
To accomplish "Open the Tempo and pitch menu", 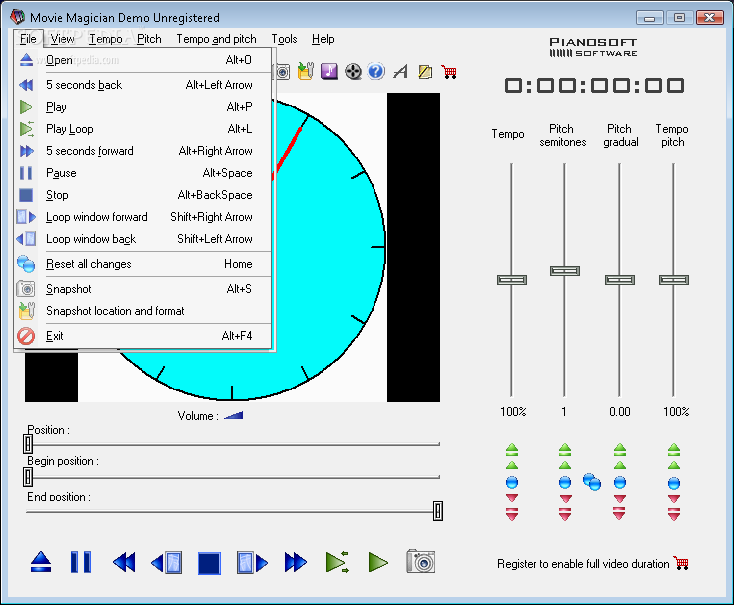I will (x=216, y=39).
